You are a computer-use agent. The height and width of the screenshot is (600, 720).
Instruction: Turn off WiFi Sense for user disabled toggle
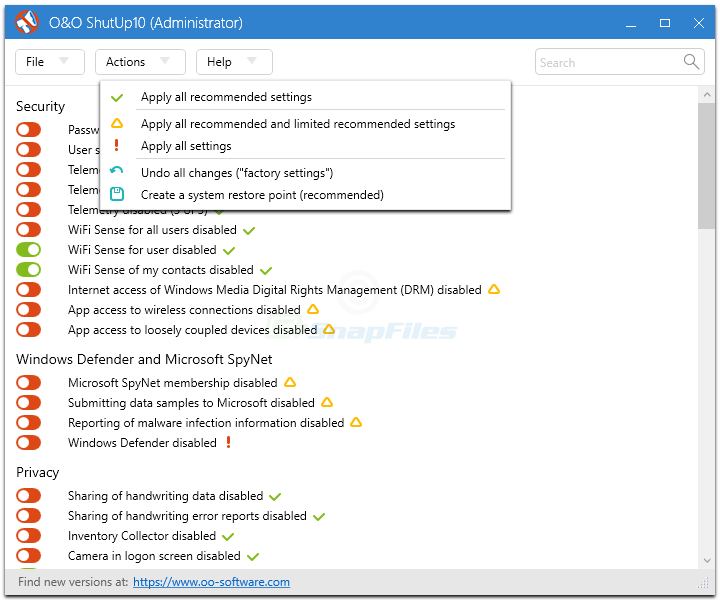coord(28,250)
